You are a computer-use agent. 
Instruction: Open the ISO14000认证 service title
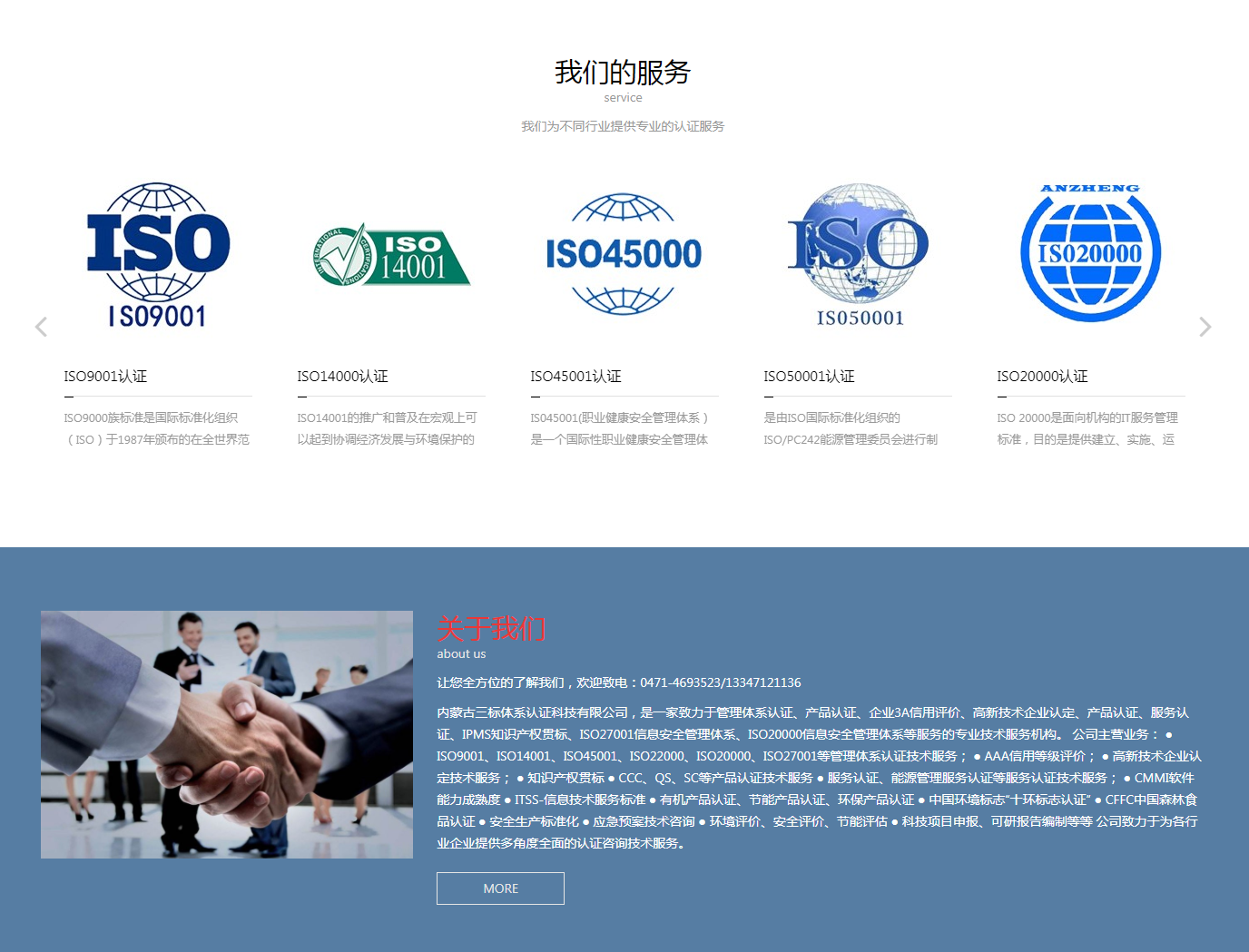coord(342,376)
